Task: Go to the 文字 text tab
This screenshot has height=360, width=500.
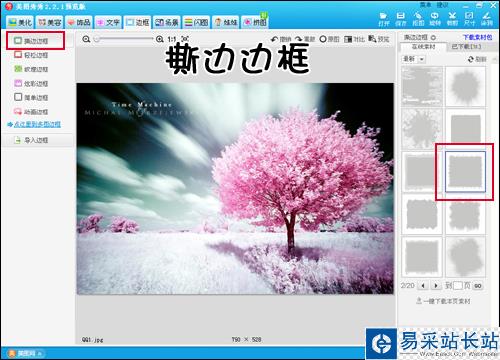Action: coord(107,22)
